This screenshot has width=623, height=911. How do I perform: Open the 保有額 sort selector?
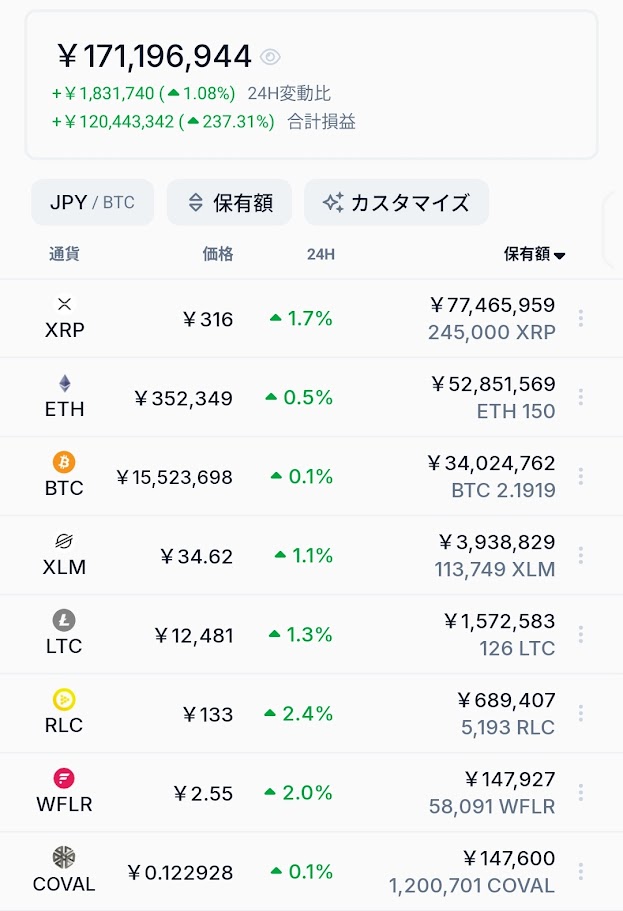[x=230, y=202]
